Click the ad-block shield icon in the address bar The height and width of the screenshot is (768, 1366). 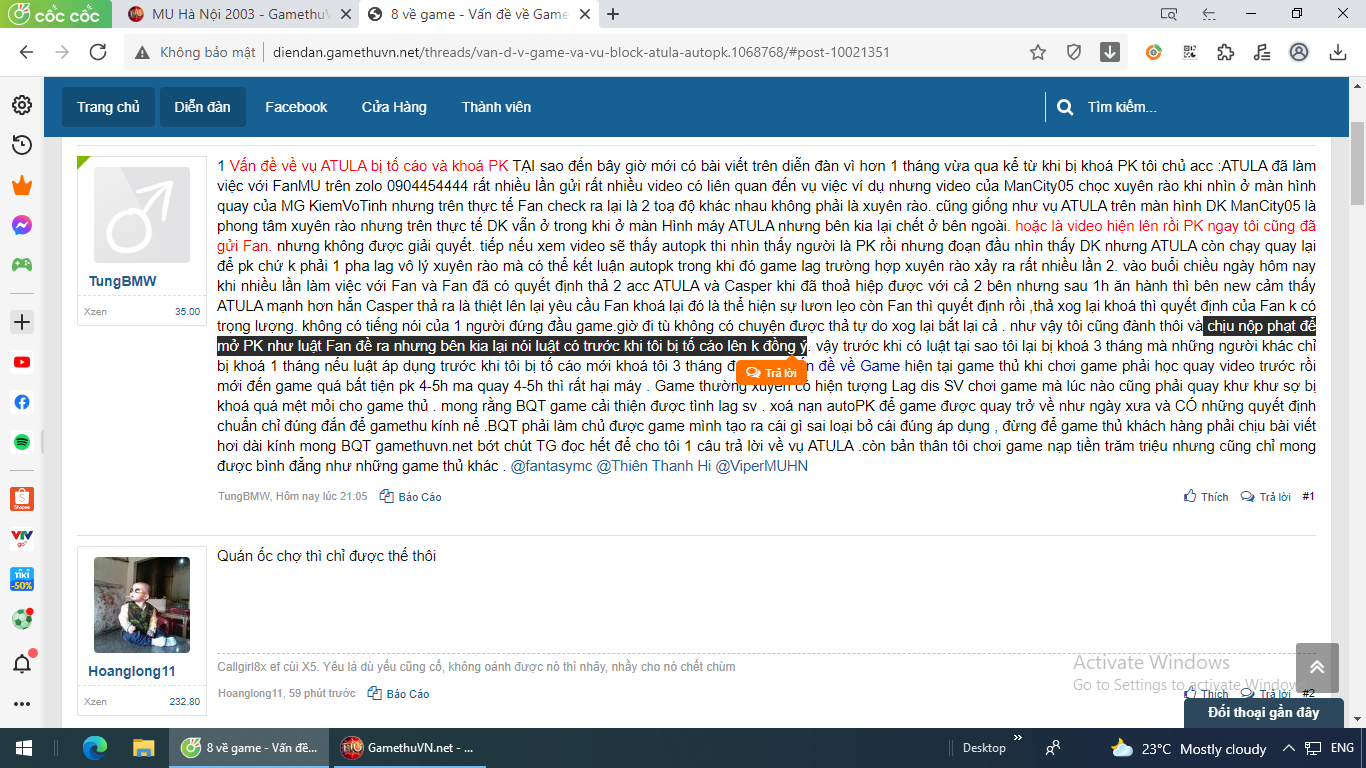pyautogui.click(x=1074, y=52)
